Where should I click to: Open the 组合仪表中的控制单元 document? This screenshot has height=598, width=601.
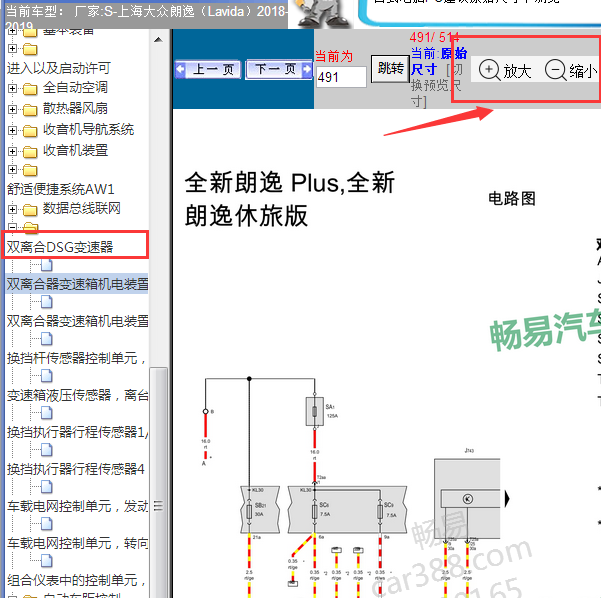(77, 580)
